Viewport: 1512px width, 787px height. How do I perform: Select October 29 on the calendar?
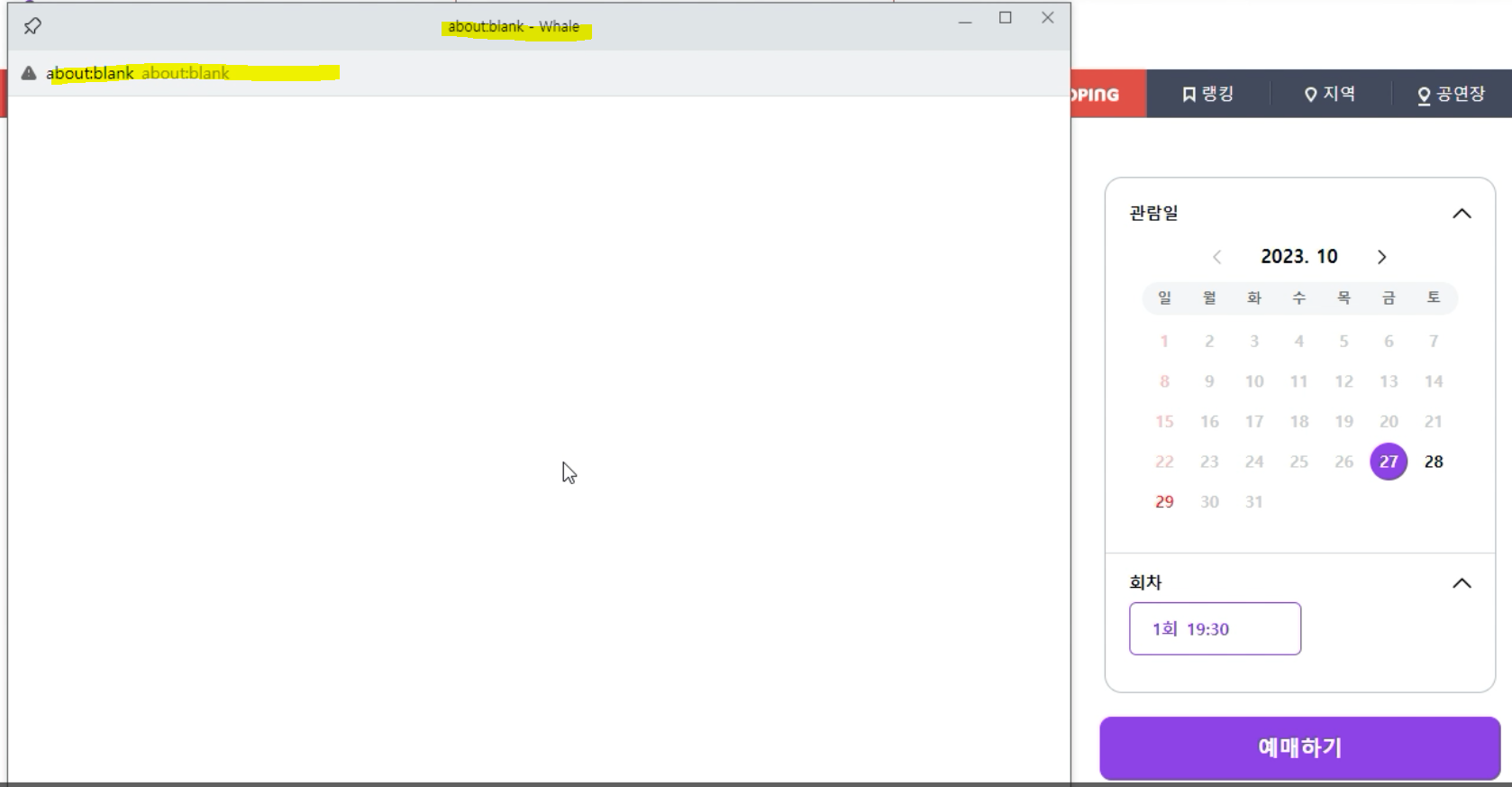1164,502
